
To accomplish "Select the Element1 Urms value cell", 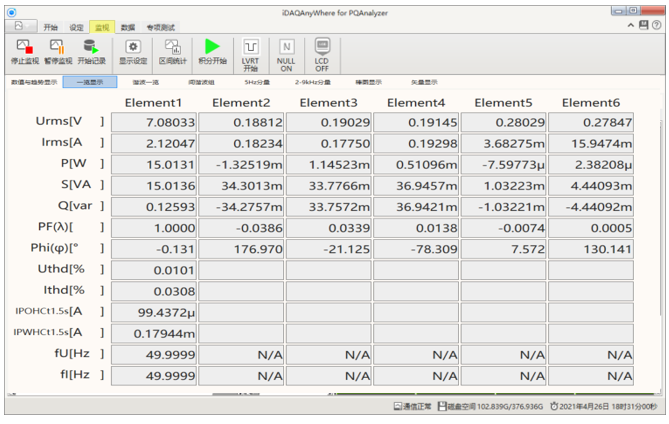I will (153, 122).
